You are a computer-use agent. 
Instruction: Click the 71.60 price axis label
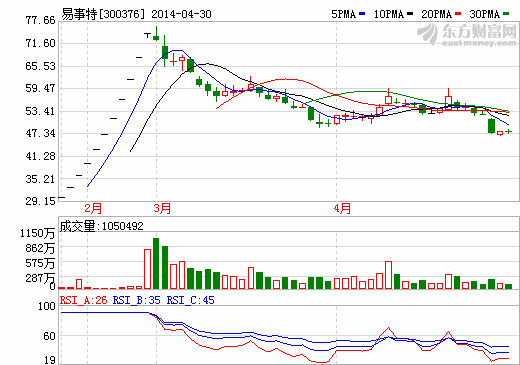pyautogui.click(x=40, y=43)
